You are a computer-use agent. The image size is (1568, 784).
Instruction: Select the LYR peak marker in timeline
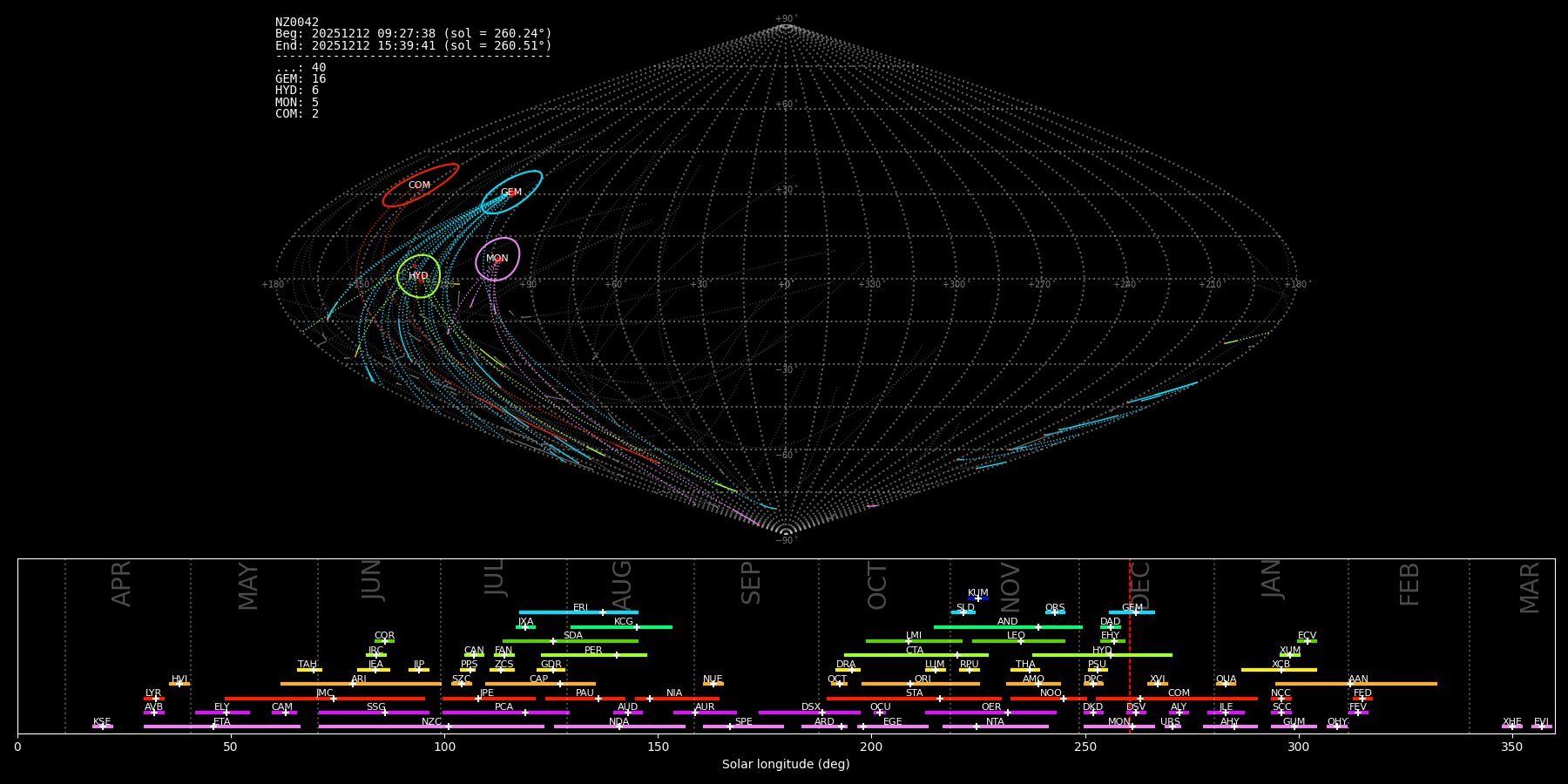(155, 699)
